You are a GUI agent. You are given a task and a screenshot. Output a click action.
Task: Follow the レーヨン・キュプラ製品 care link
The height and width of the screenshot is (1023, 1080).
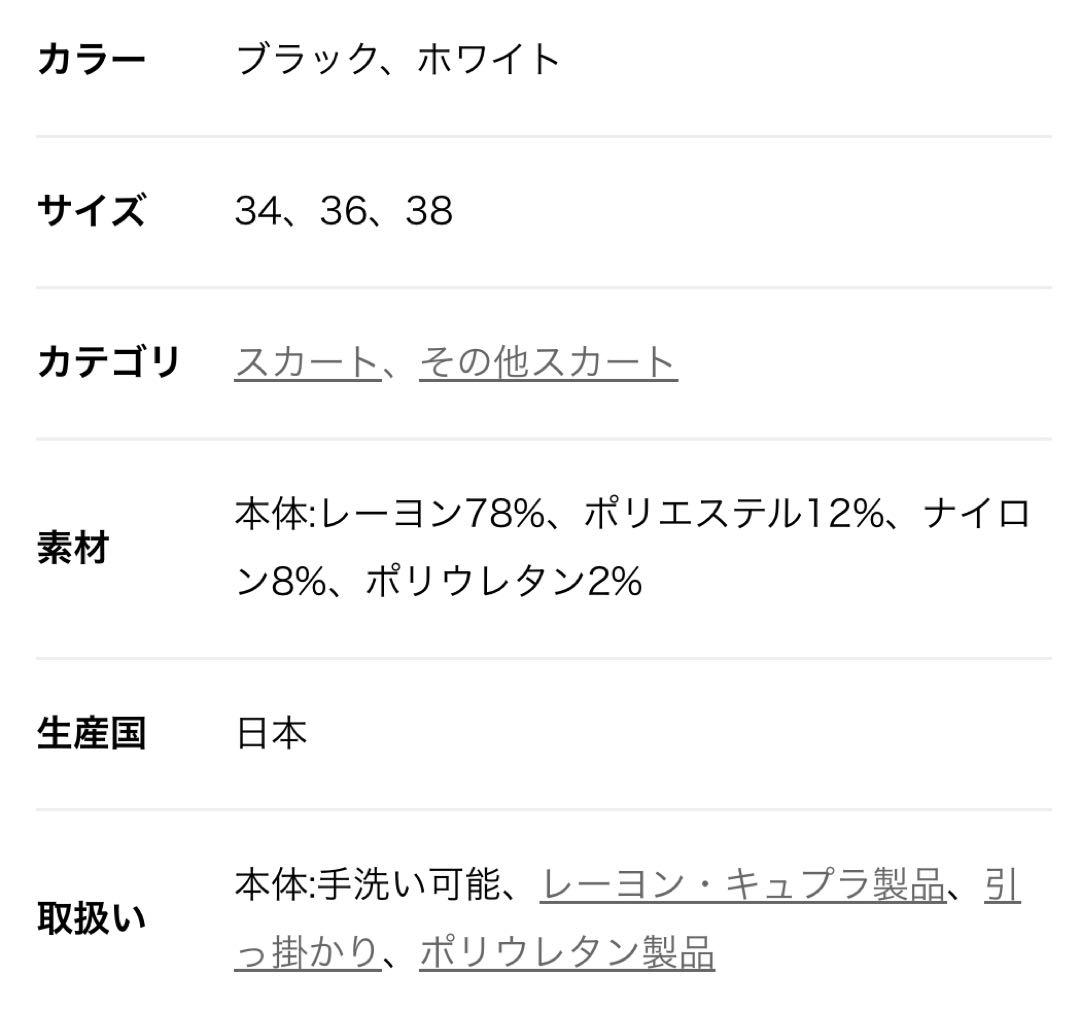742,886
